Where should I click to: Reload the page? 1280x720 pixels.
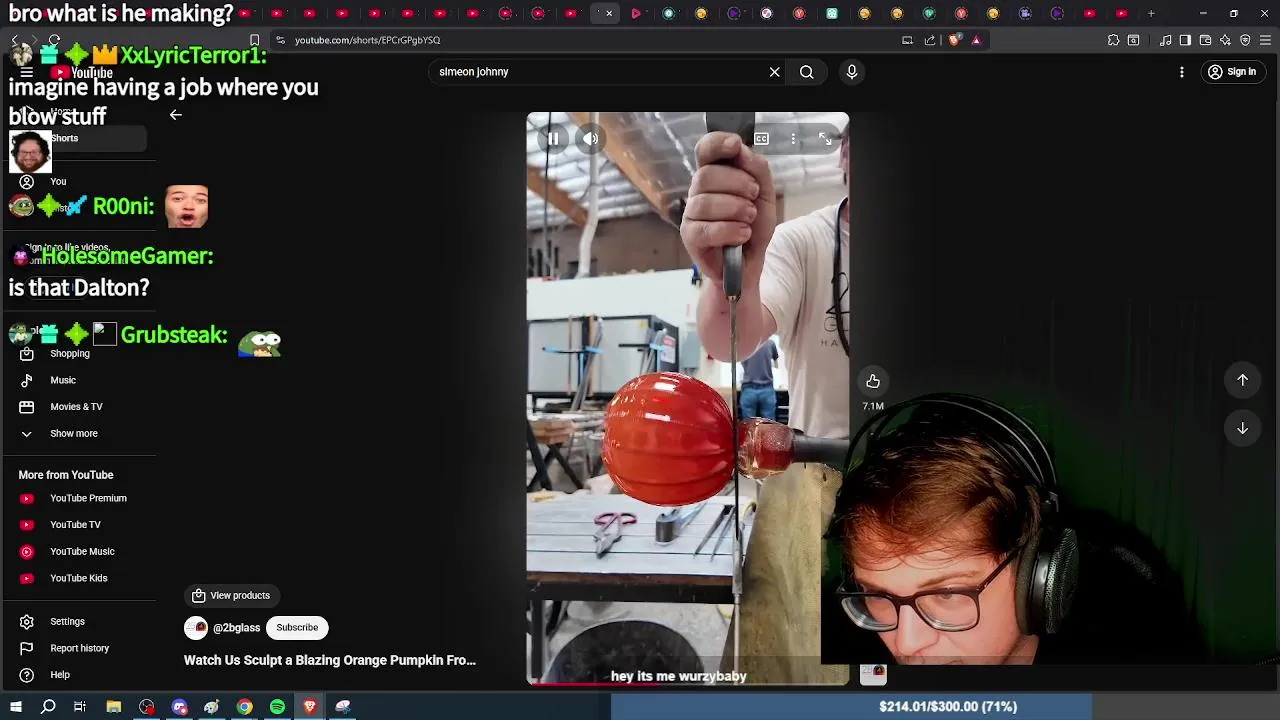tap(54, 40)
